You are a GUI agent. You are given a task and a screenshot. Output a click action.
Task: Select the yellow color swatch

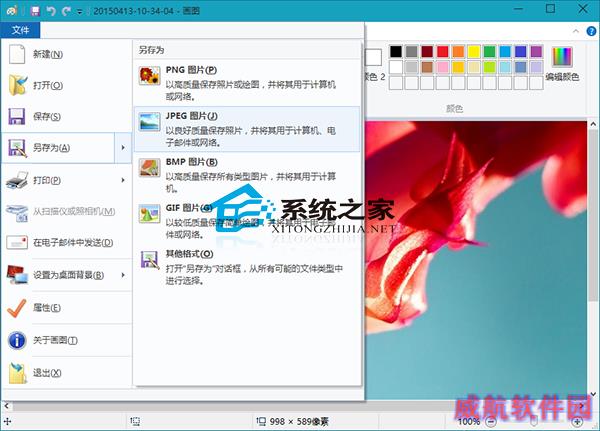pos(474,51)
